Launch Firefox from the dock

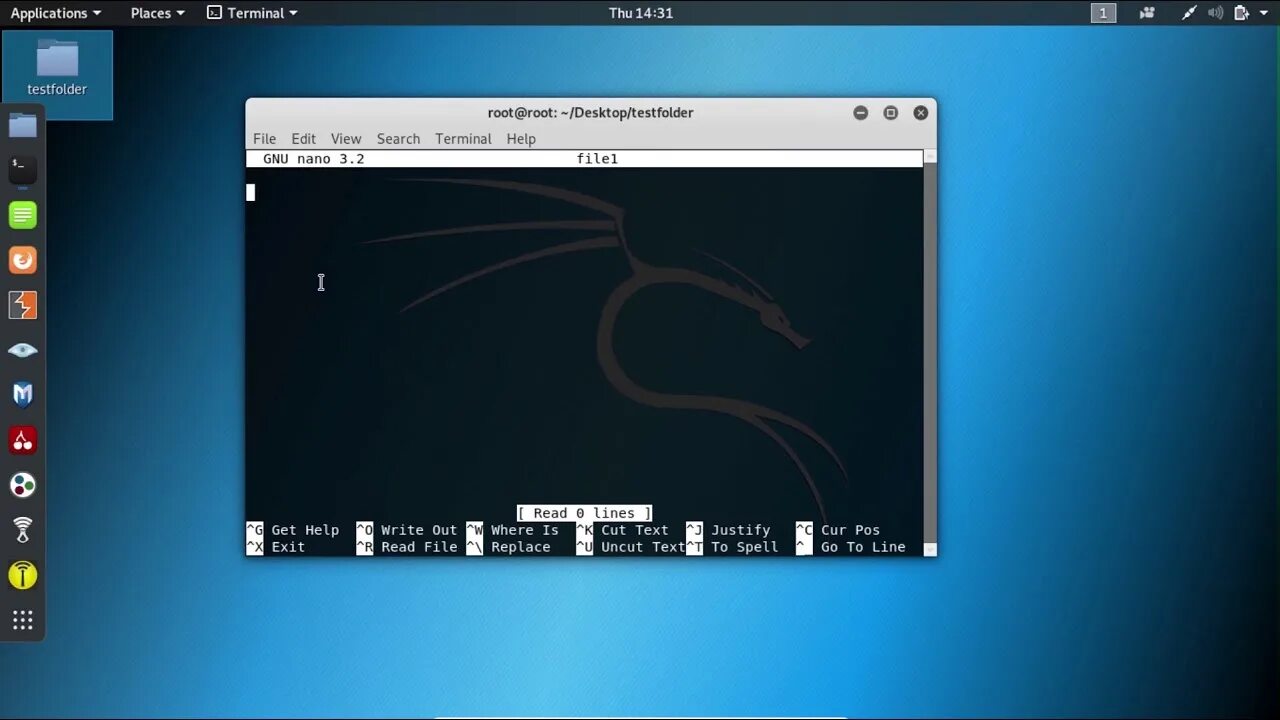(x=22, y=260)
